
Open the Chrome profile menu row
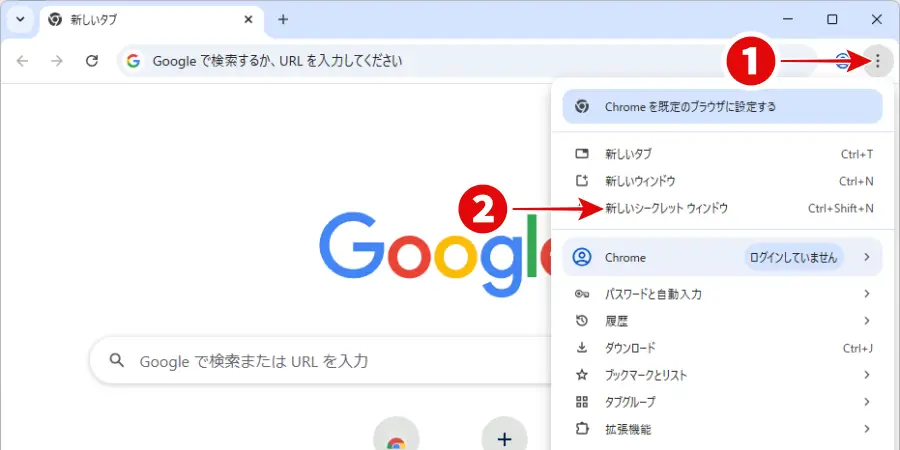(x=722, y=257)
